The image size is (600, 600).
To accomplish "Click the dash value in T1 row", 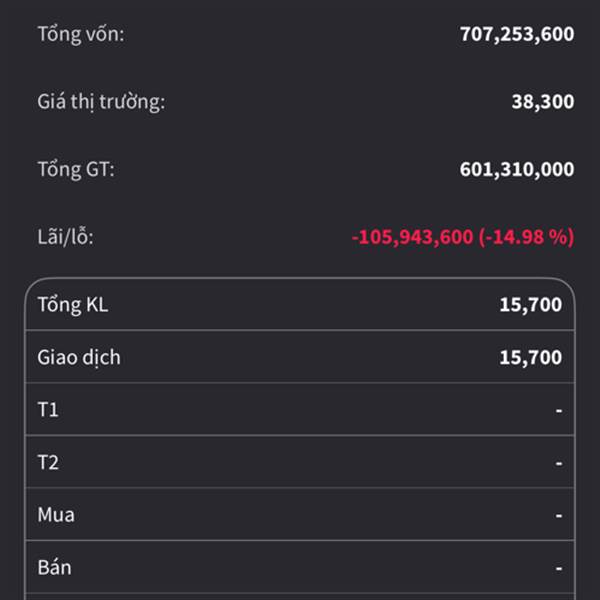I will (558, 410).
